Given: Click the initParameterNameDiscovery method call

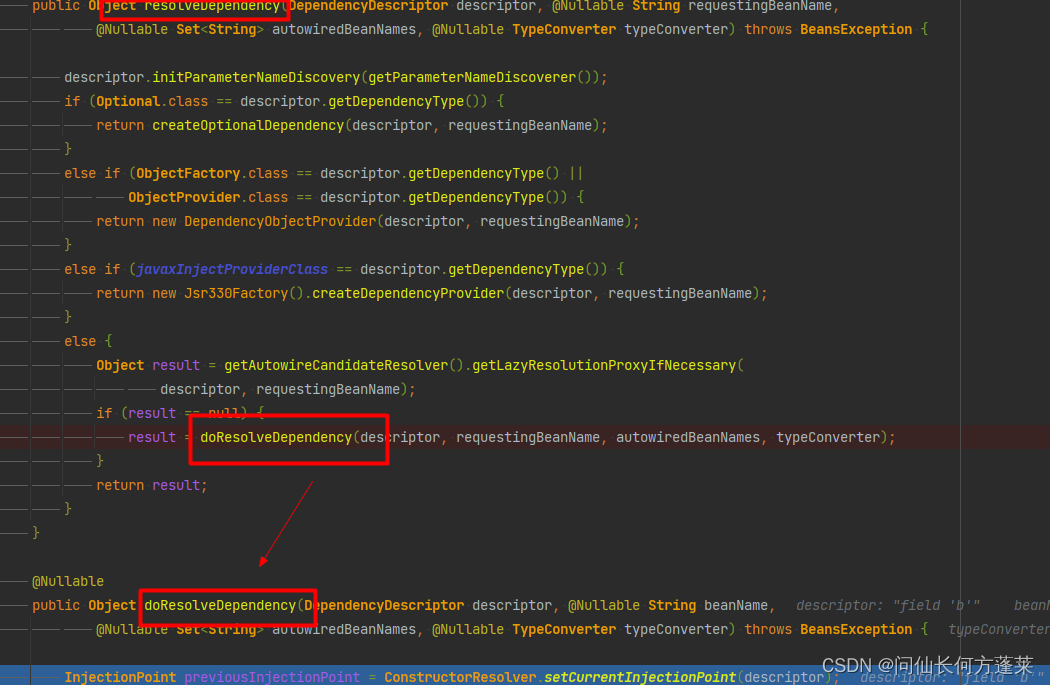Looking at the screenshot, I should click(x=256, y=78).
